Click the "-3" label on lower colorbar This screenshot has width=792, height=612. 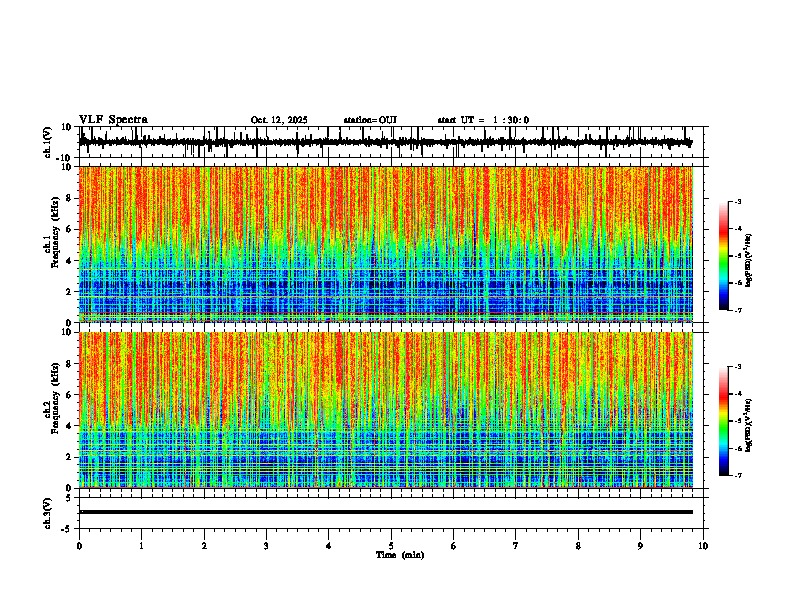click(x=738, y=367)
